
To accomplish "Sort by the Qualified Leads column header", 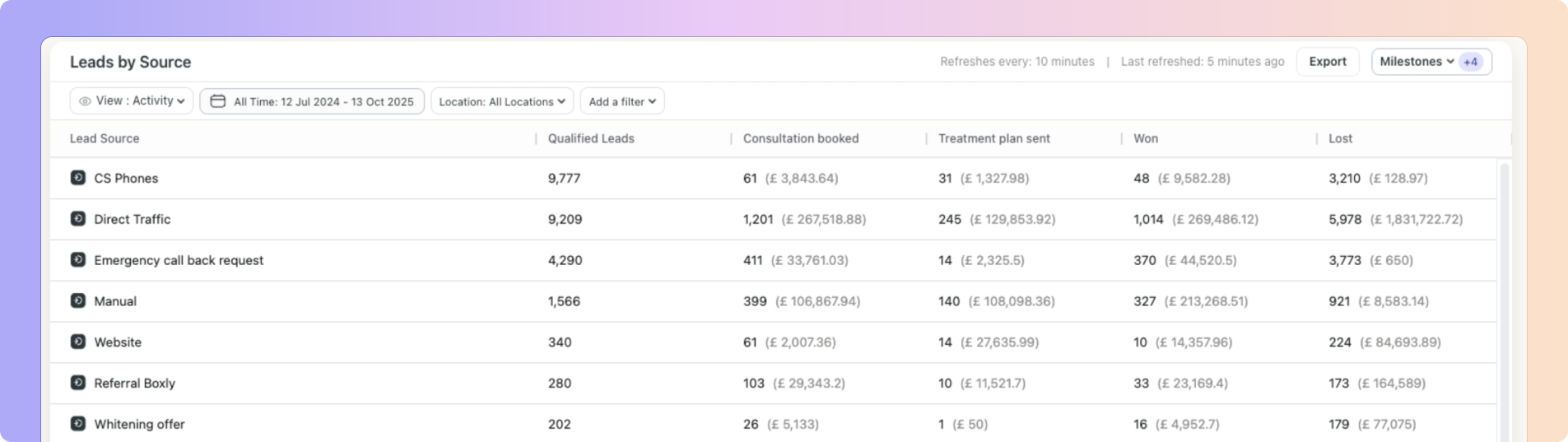I will click(591, 138).
